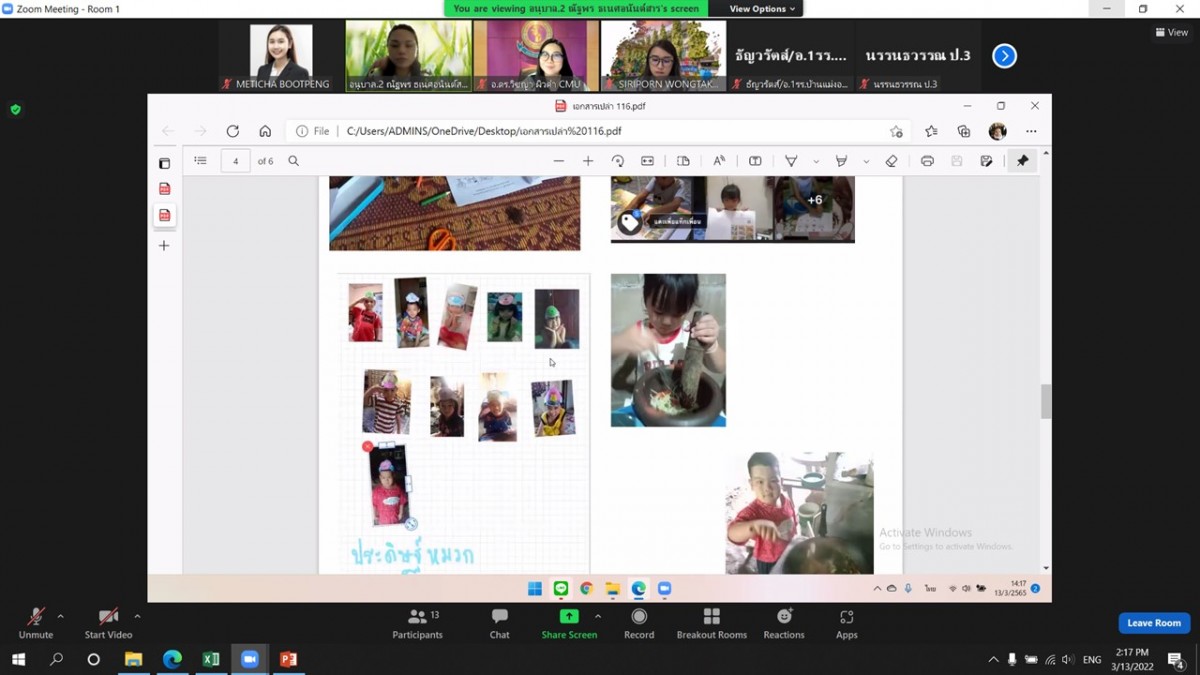
Task: Click the PDF page number field
Action: coord(236,161)
